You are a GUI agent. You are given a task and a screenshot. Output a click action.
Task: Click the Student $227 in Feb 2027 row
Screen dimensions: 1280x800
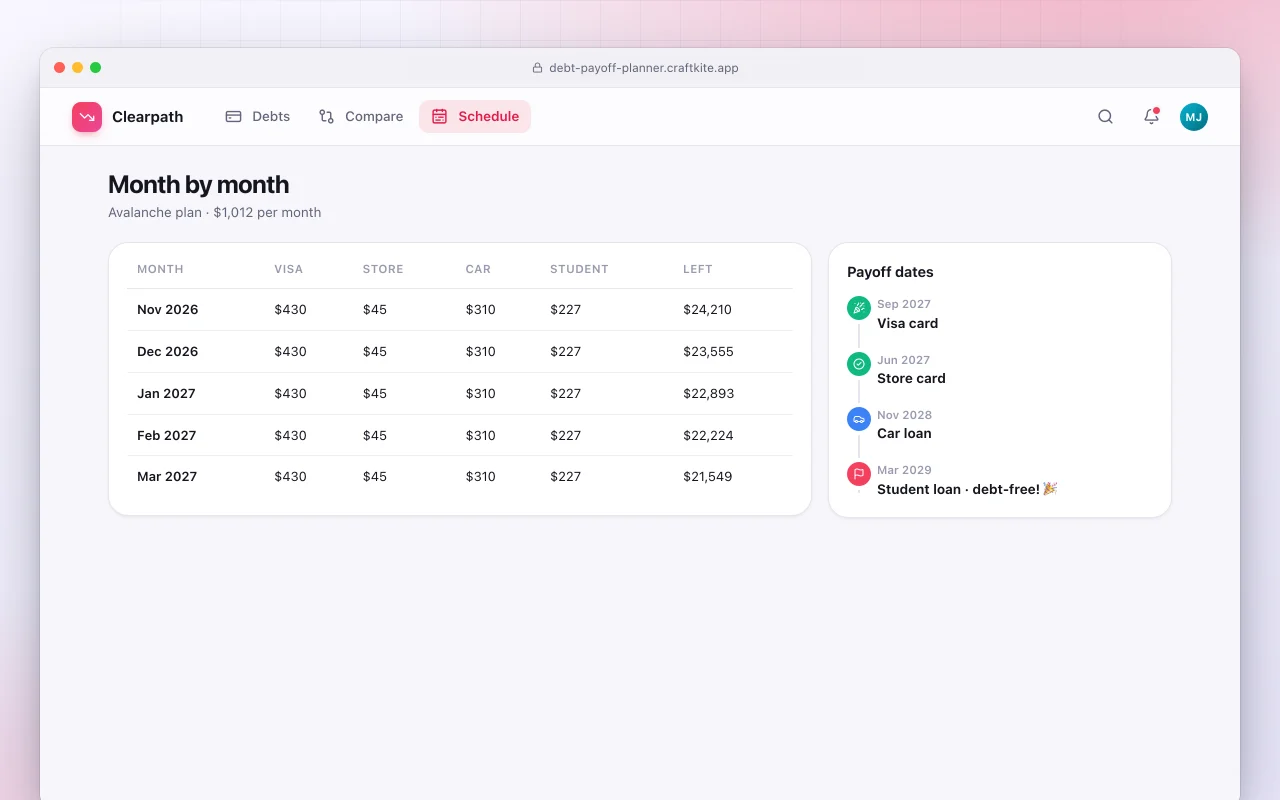566,436
